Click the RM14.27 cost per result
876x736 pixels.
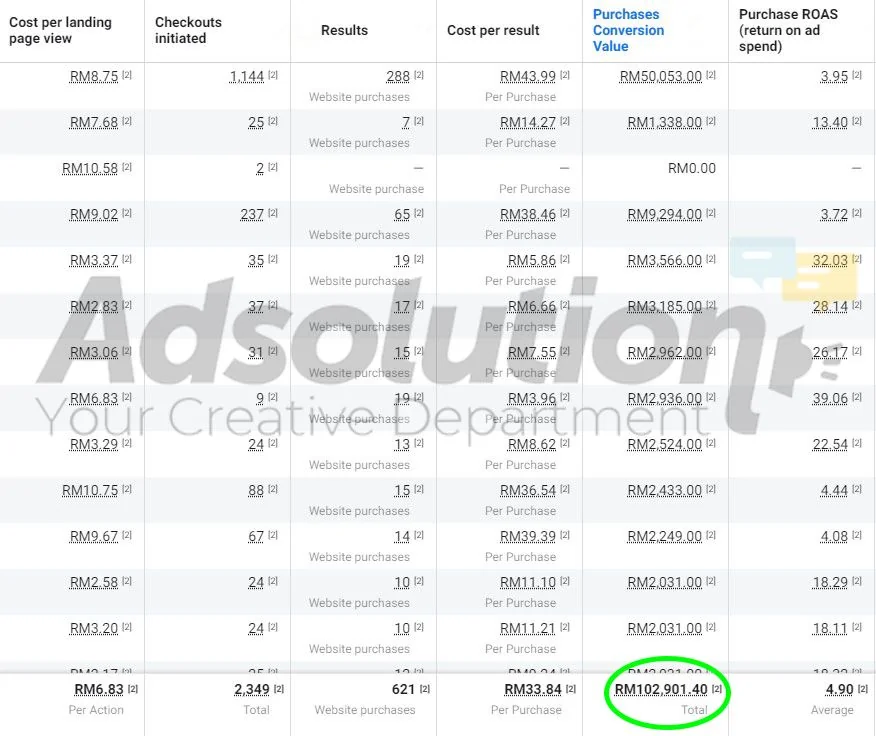pos(528,122)
